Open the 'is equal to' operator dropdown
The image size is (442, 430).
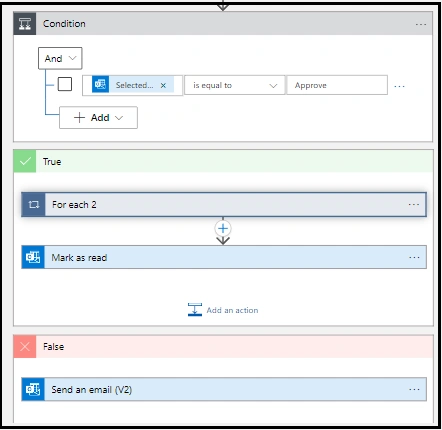click(x=235, y=85)
